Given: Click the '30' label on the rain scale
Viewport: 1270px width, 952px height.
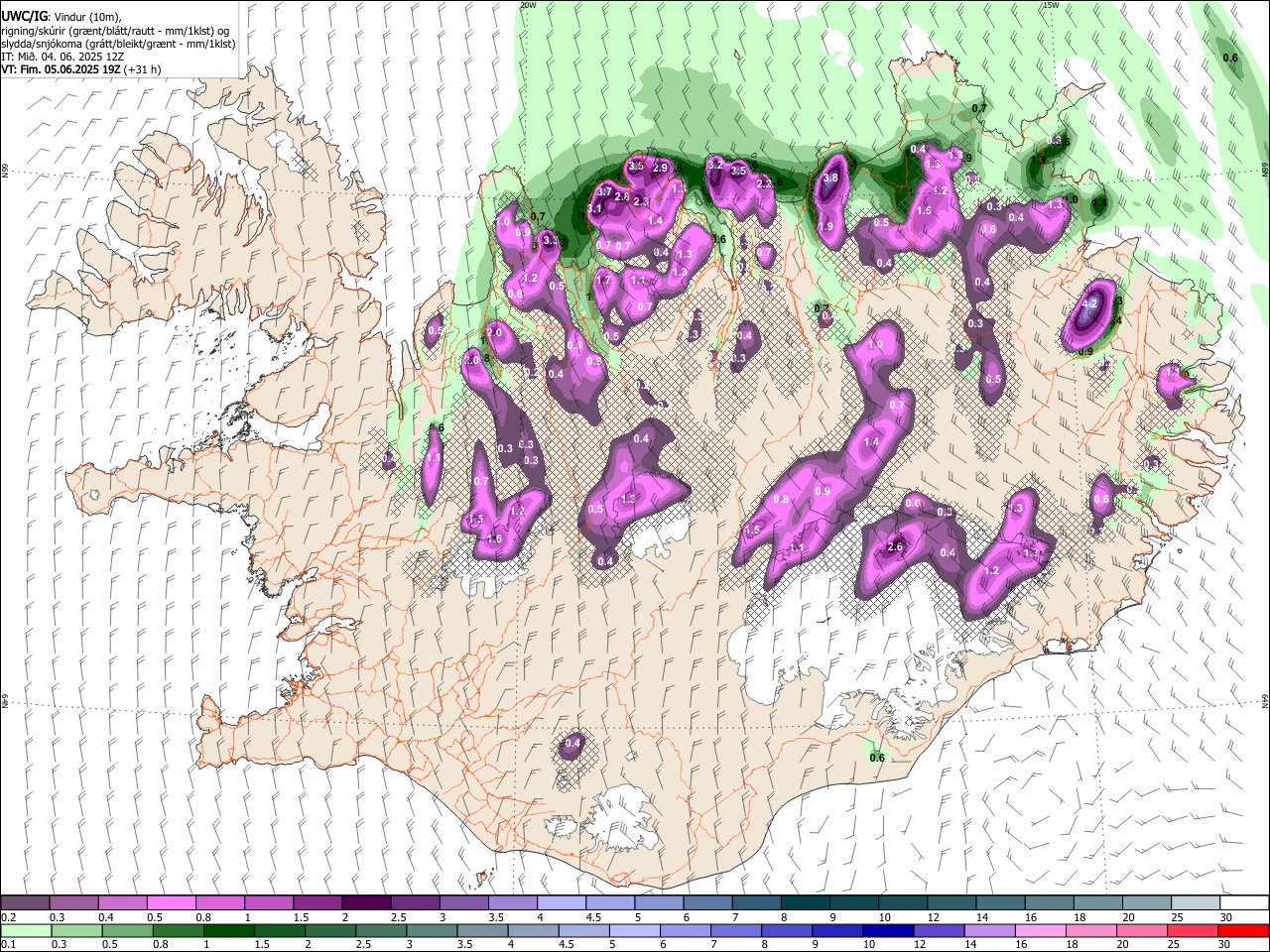Looking at the screenshot, I should [1226, 944].
